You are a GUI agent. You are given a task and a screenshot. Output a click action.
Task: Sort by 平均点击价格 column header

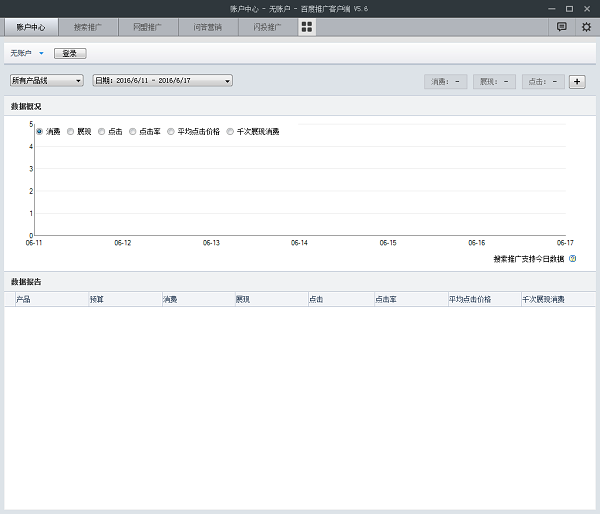pos(485,299)
